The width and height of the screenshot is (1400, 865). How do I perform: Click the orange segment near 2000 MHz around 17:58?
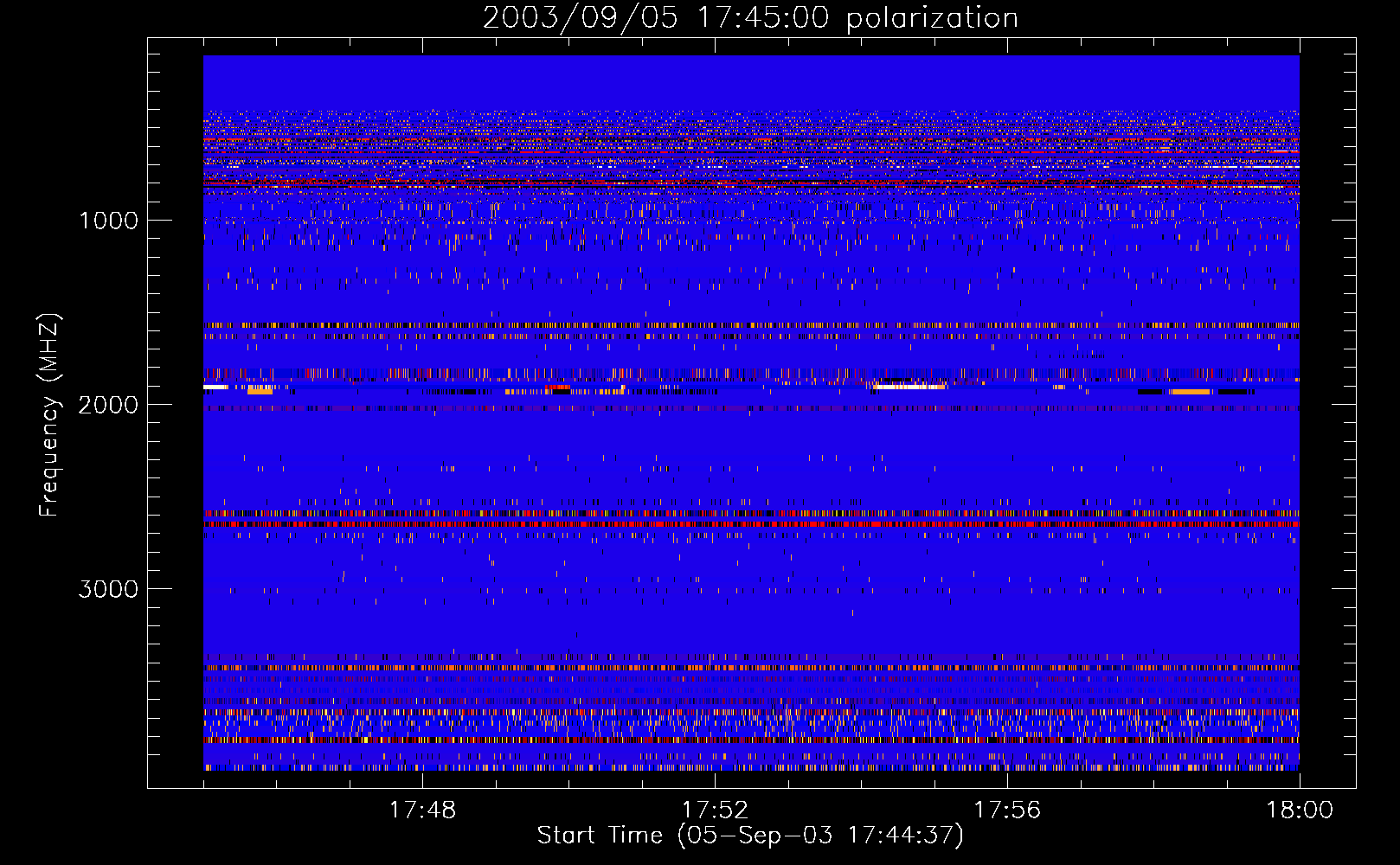[x=1191, y=392]
